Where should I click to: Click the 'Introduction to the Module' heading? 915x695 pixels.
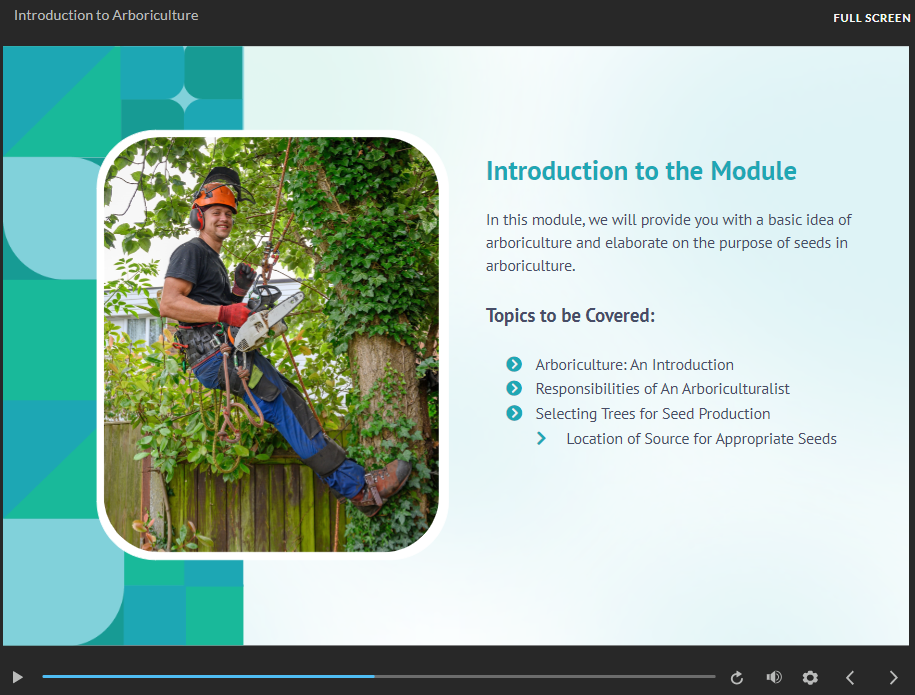641,170
